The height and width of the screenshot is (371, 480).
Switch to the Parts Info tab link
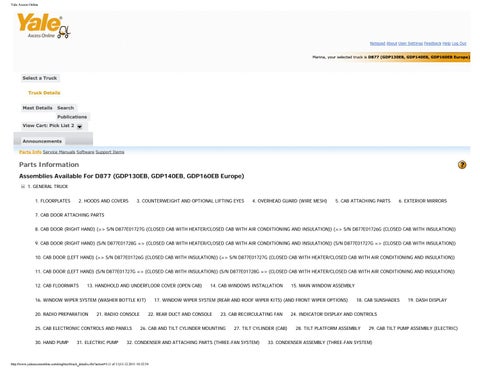tap(30, 152)
